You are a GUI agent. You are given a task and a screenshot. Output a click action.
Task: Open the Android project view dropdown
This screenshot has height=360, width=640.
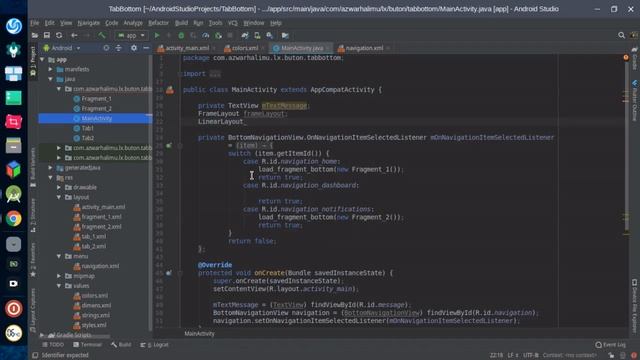[x=62, y=48]
